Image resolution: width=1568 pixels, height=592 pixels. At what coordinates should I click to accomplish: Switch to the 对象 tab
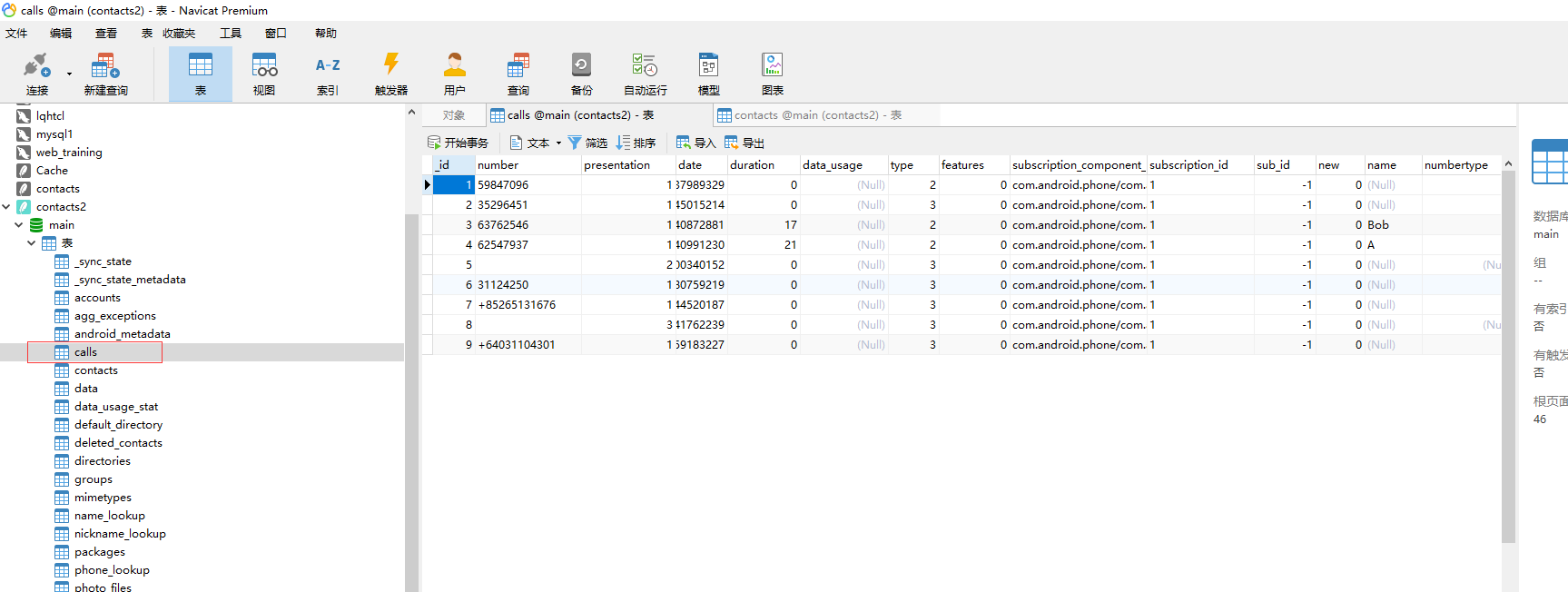(454, 115)
